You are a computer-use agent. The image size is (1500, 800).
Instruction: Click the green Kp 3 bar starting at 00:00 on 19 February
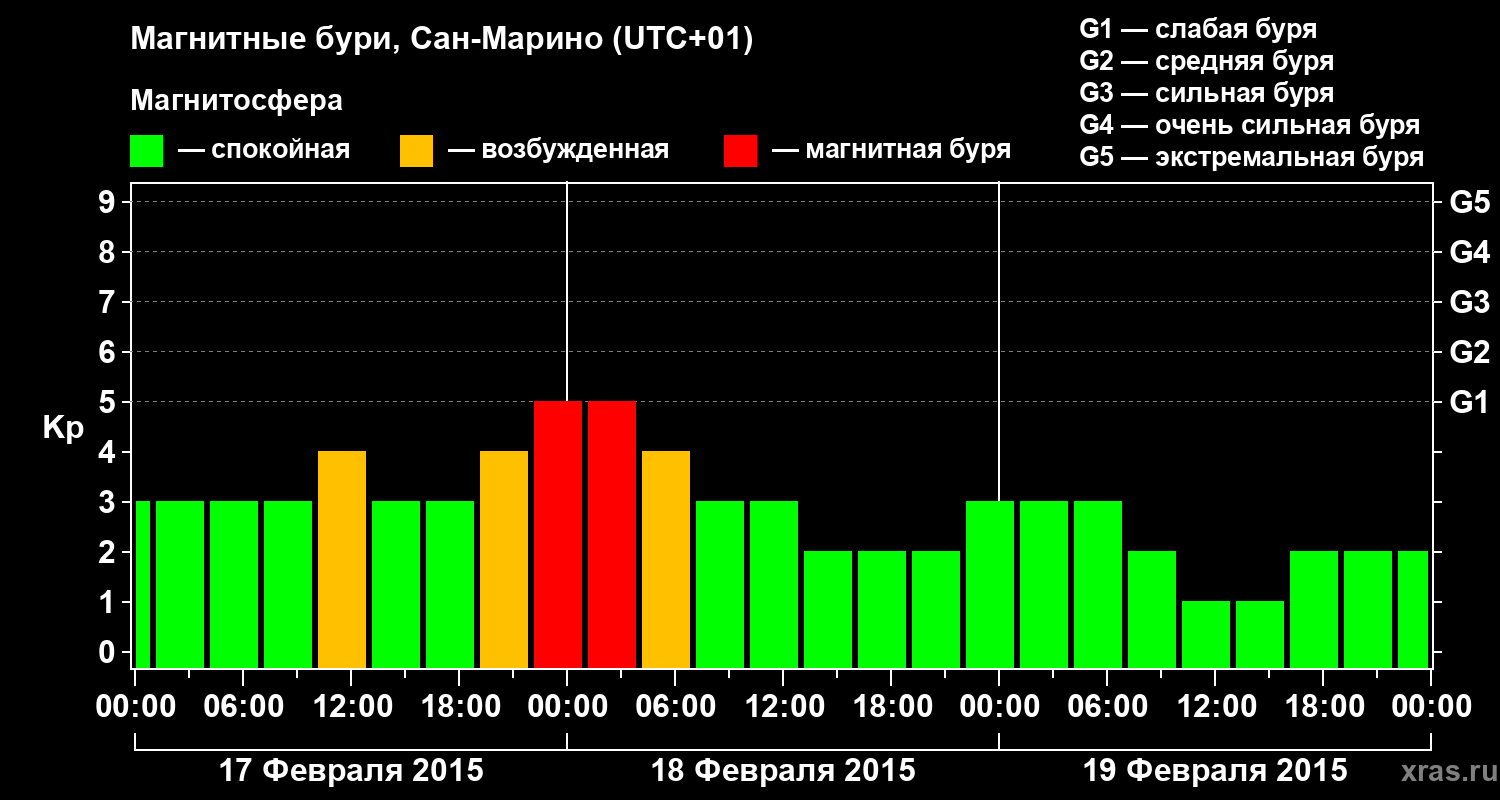click(x=1044, y=584)
